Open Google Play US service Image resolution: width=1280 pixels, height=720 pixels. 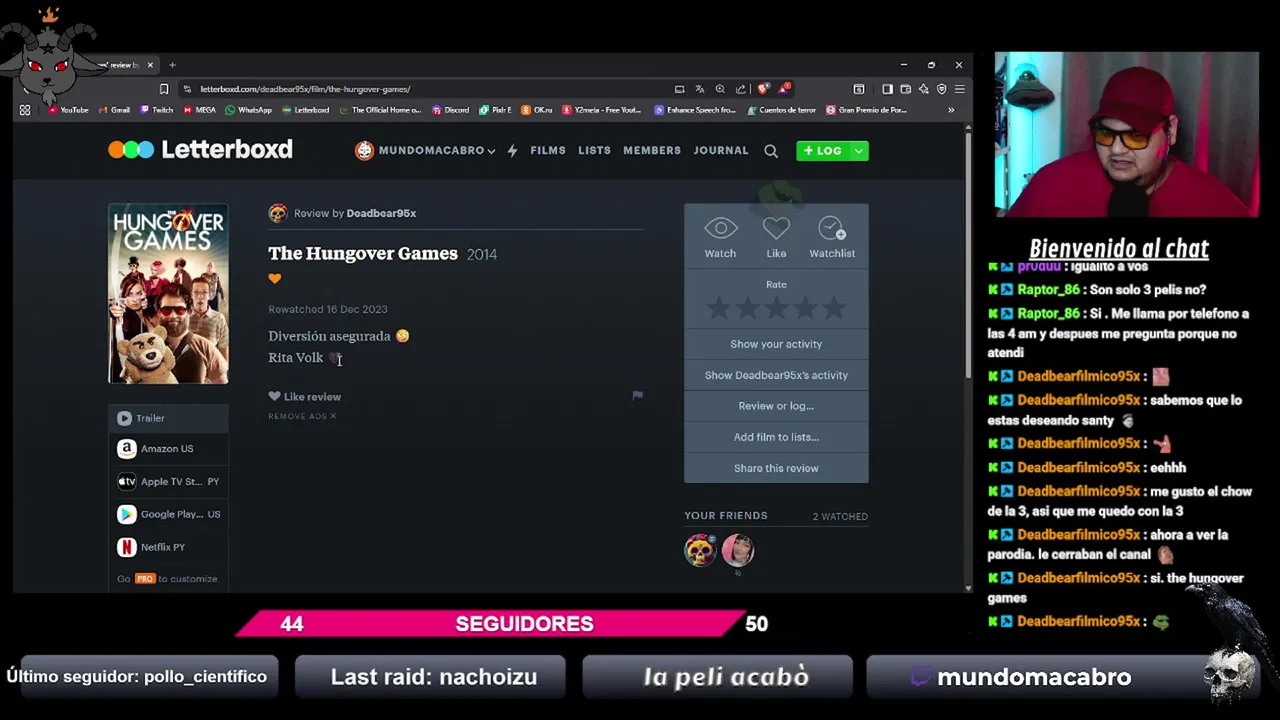point(168,514)
